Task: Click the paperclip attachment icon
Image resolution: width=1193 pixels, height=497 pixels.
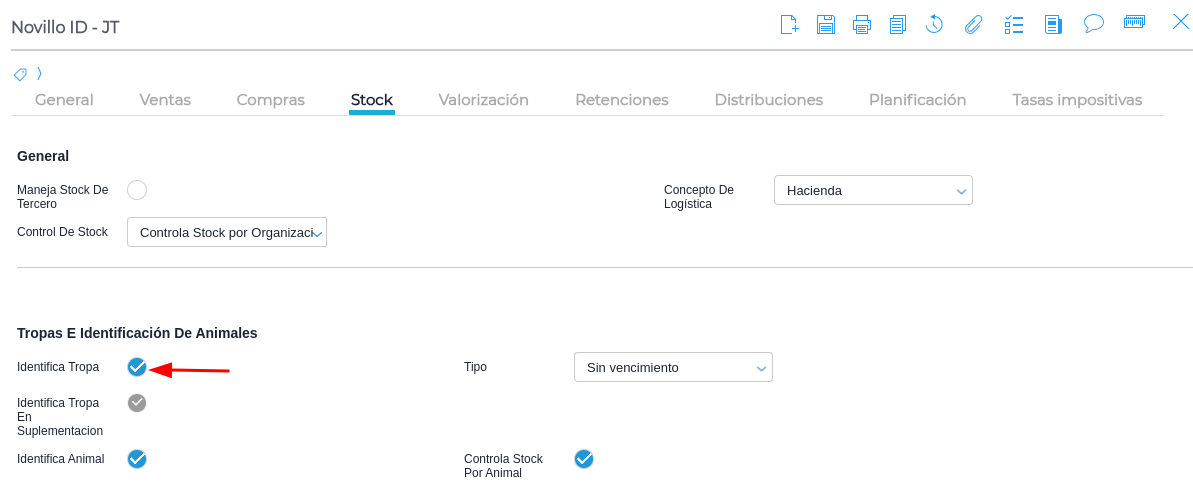Action: click(973, 24)
